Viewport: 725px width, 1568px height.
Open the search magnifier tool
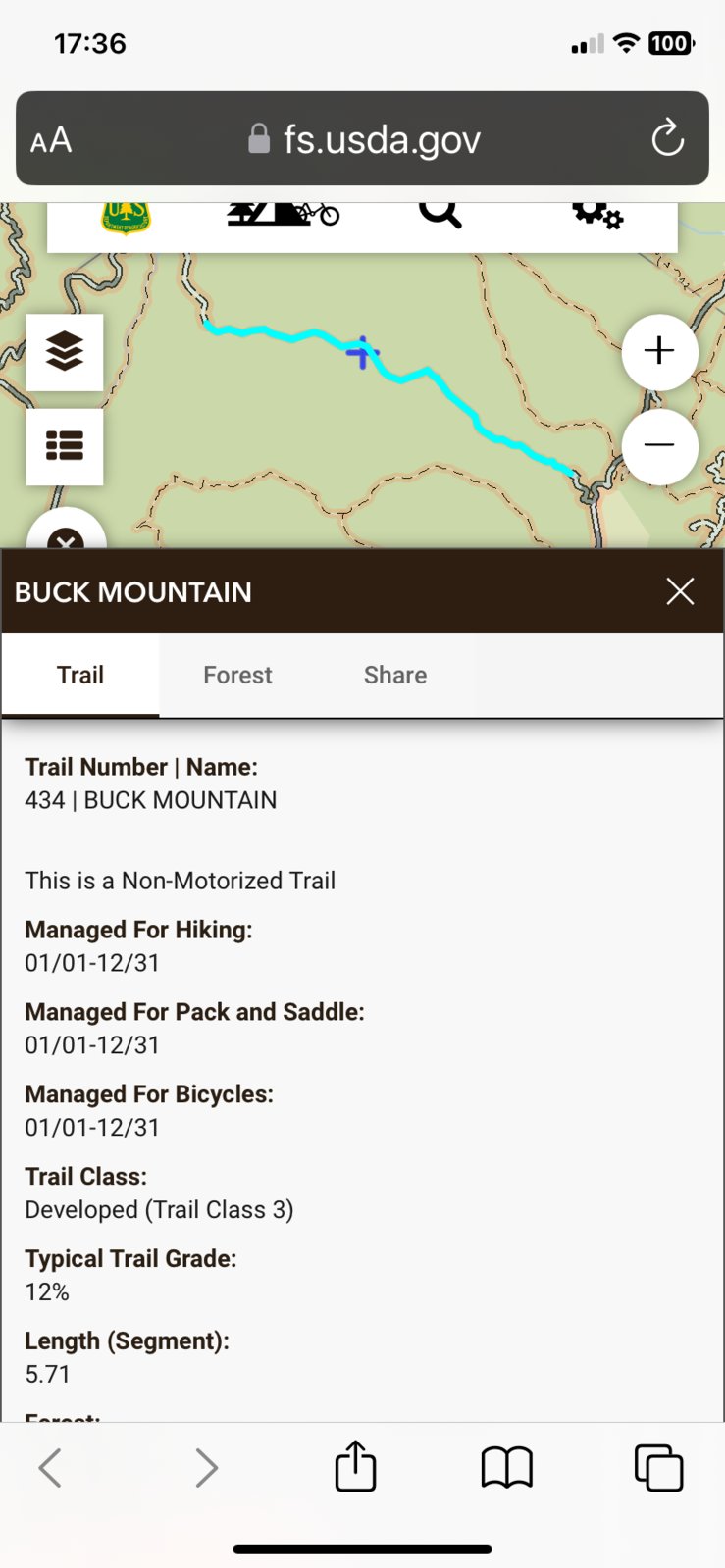click(440, 212)
